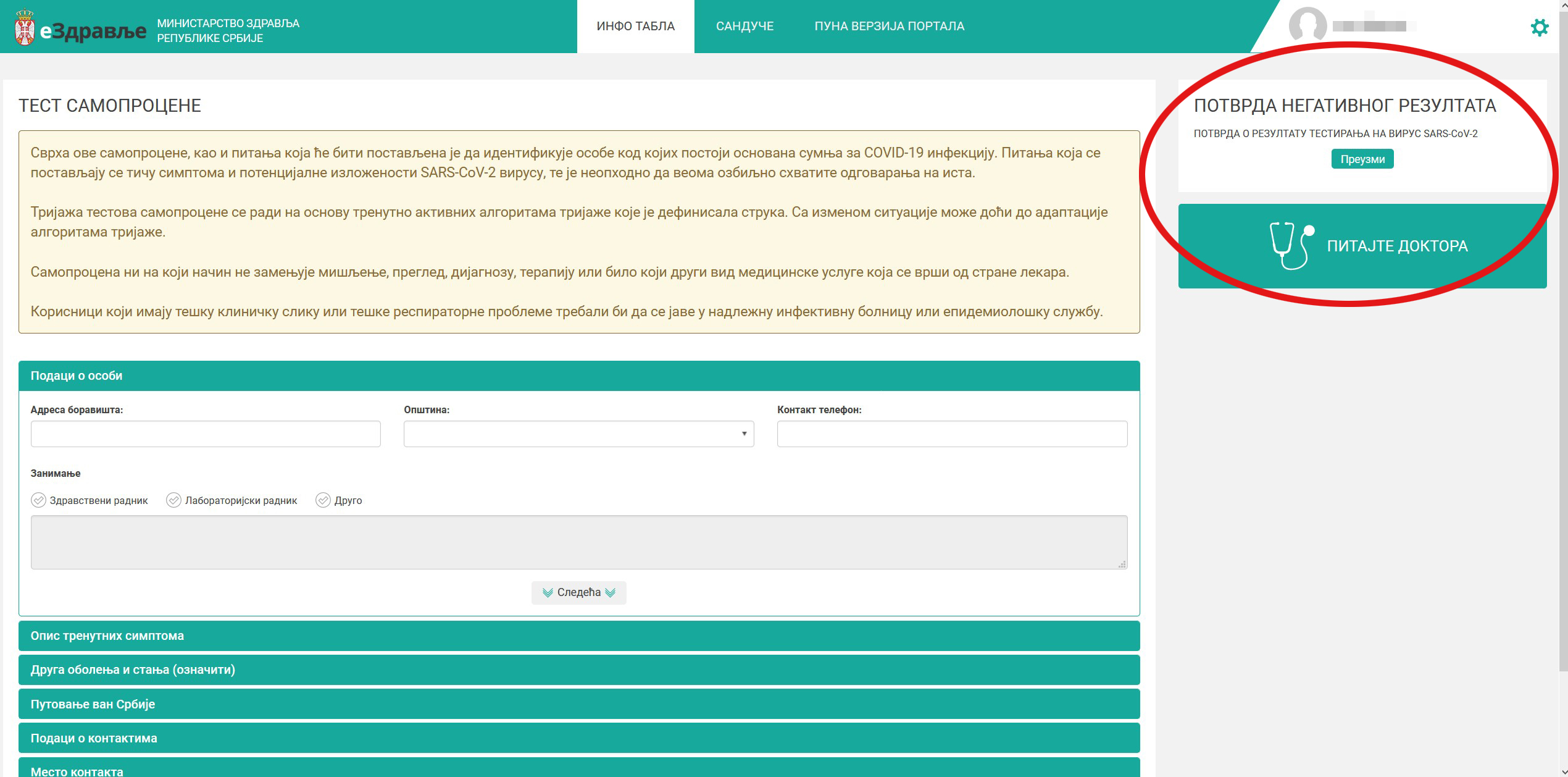Viewport: 1568px width, 777px height.
Task: Click the textarea resize grip
Action: (1122, 564)
